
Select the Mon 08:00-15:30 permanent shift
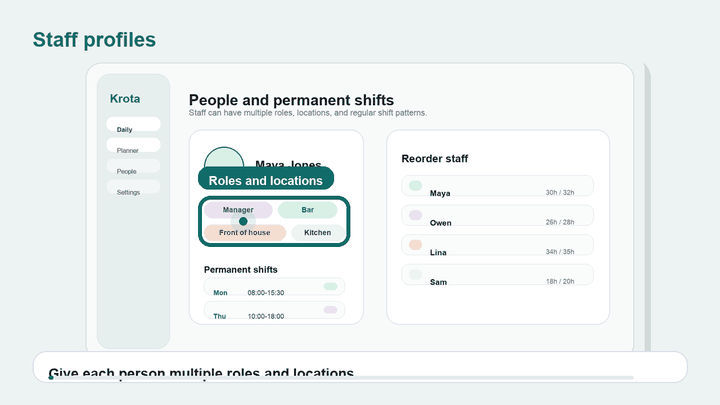[x=274, y=287]
